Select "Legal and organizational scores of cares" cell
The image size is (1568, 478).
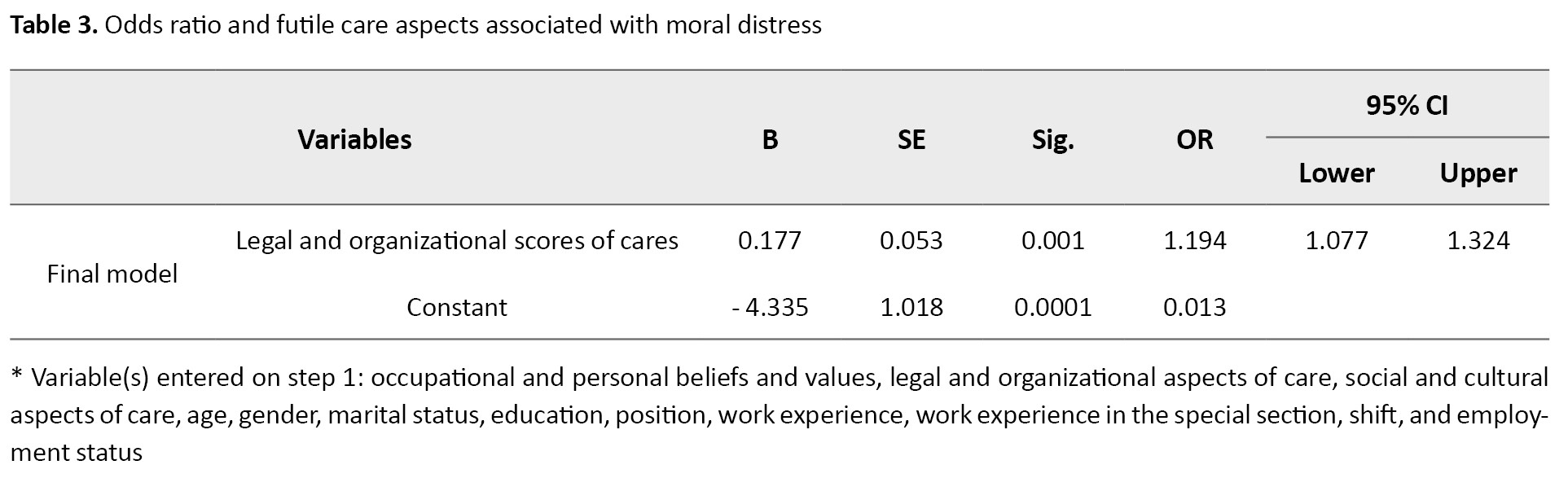tap(456, 240)
